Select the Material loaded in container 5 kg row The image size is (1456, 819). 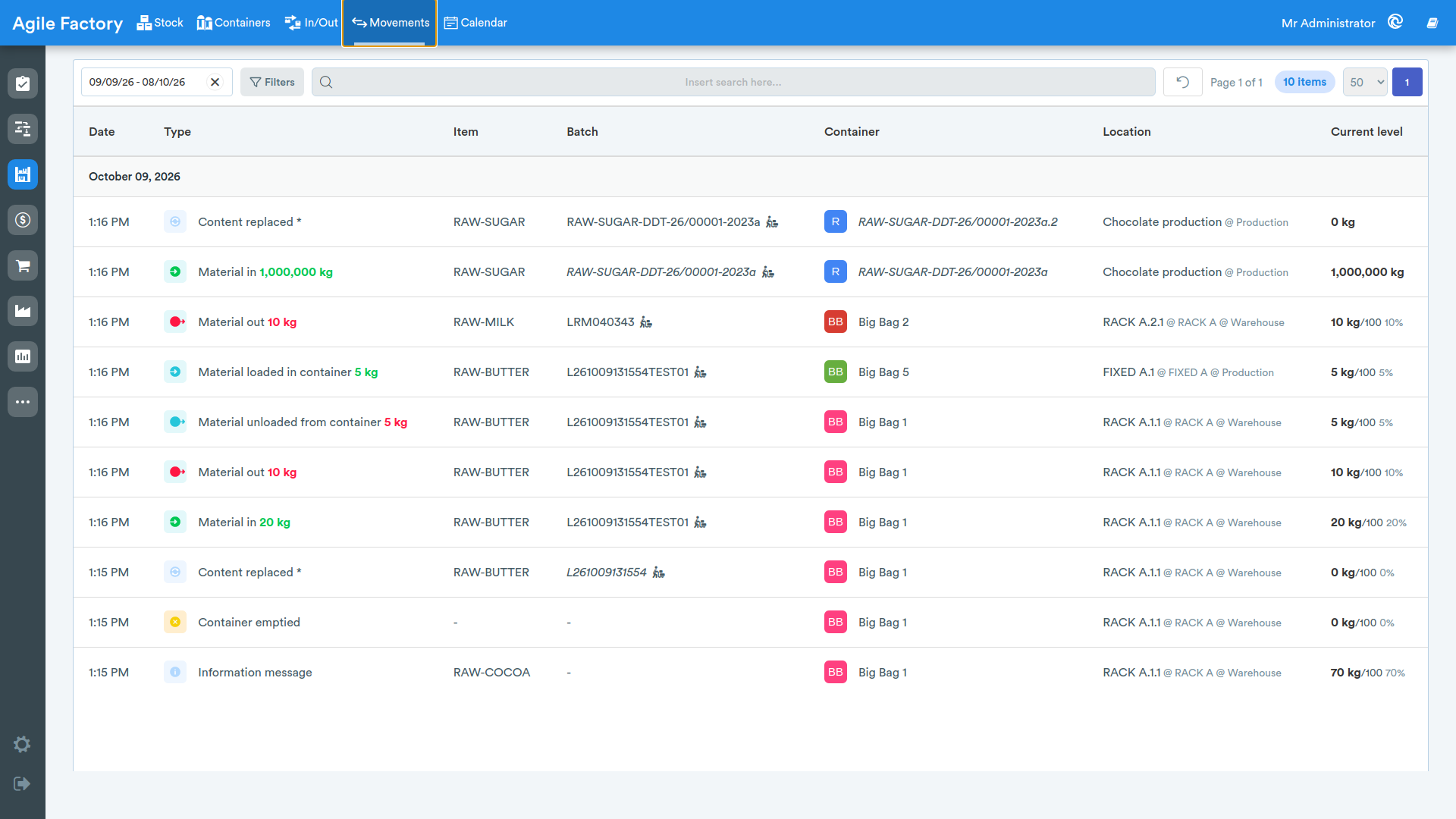(x=751, y=372)
